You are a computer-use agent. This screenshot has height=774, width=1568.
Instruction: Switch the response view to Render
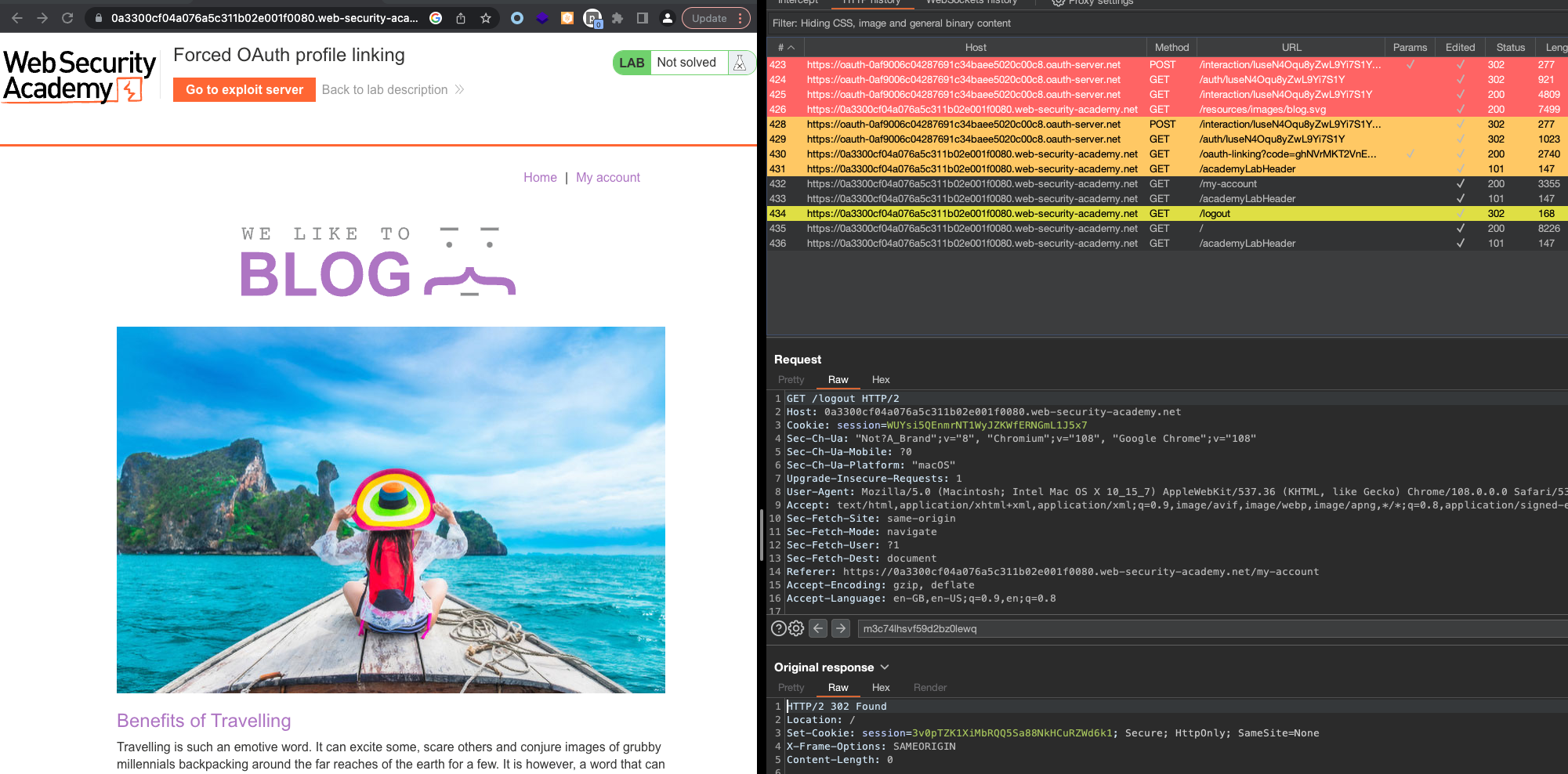[x=929, y=688]
